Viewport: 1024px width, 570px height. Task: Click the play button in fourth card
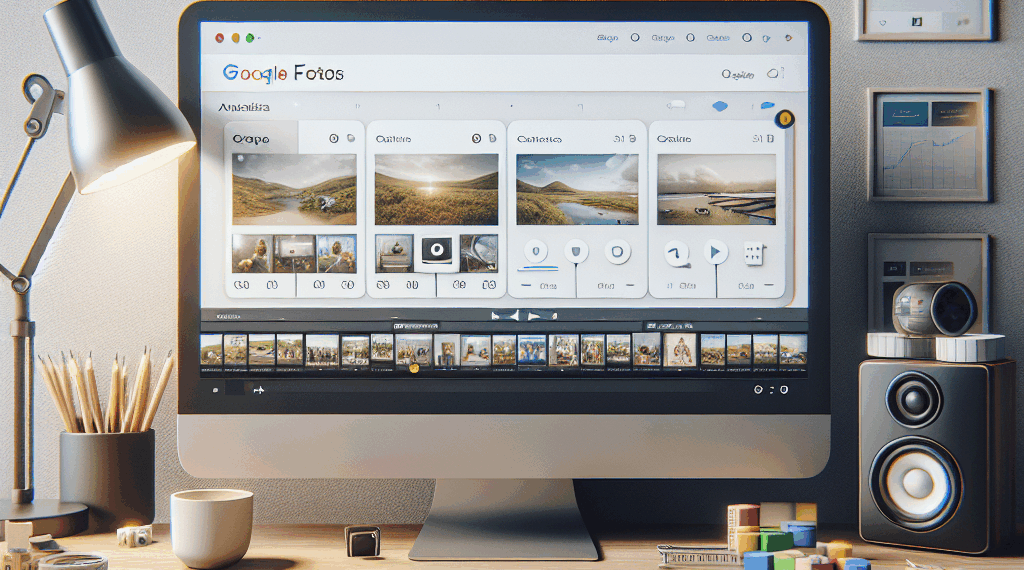pyautogui.click(x=716, y=252)
